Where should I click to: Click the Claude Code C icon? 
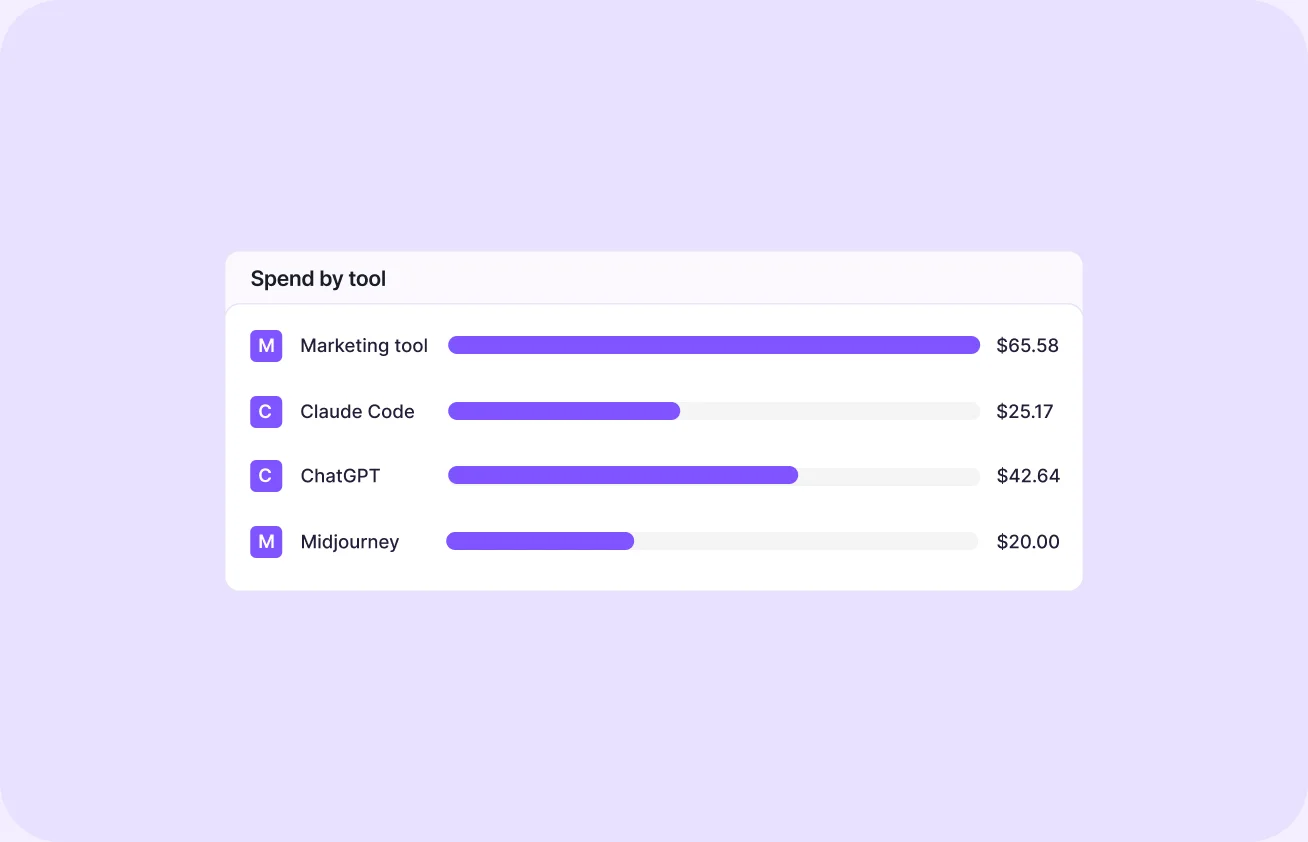266,412
